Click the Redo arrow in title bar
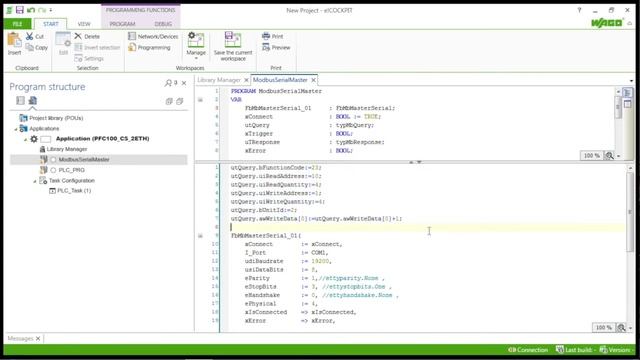Viewport: 640px width, 360px height. pos(42,10)
